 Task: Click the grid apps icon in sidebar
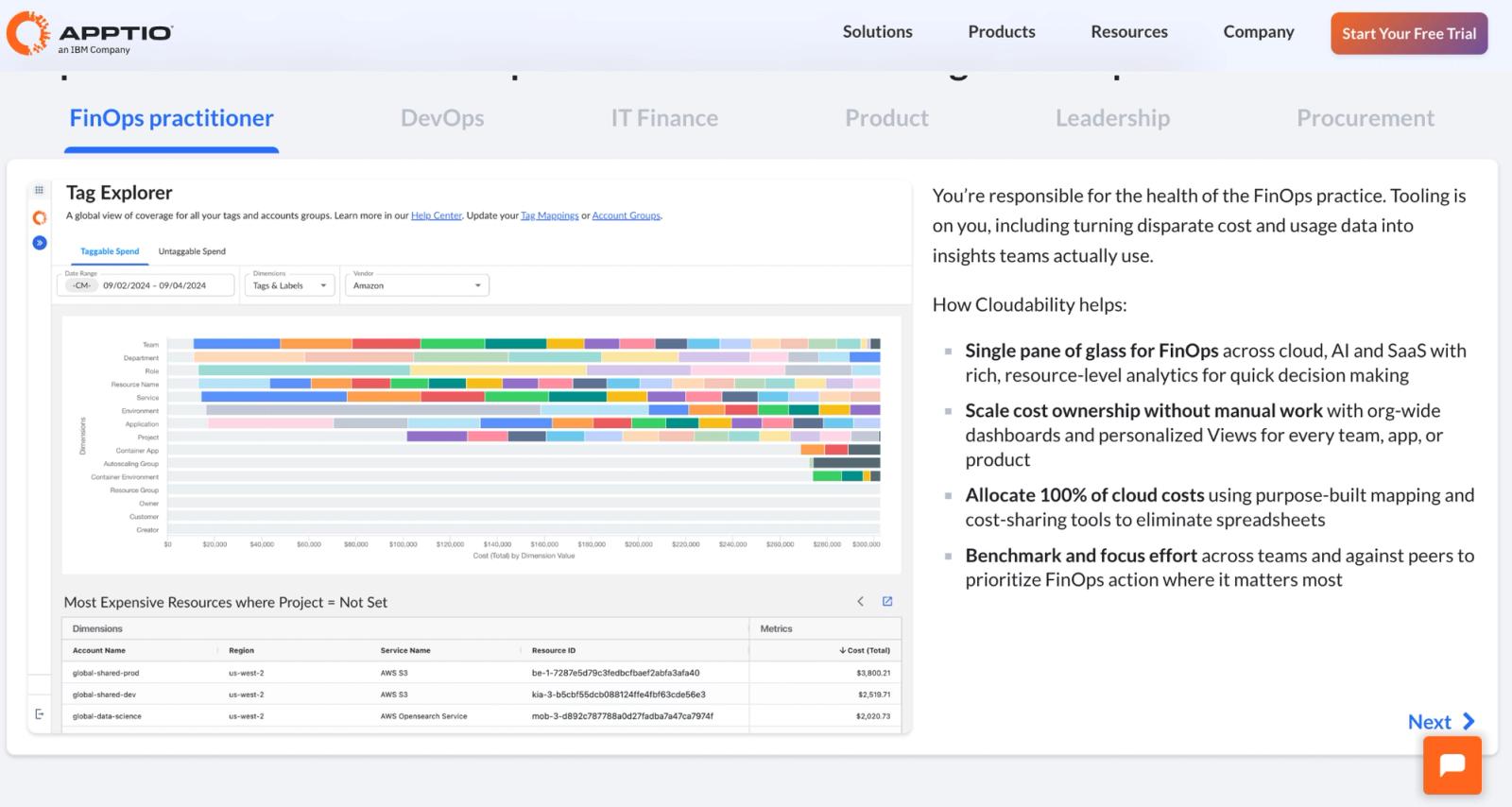39,190
